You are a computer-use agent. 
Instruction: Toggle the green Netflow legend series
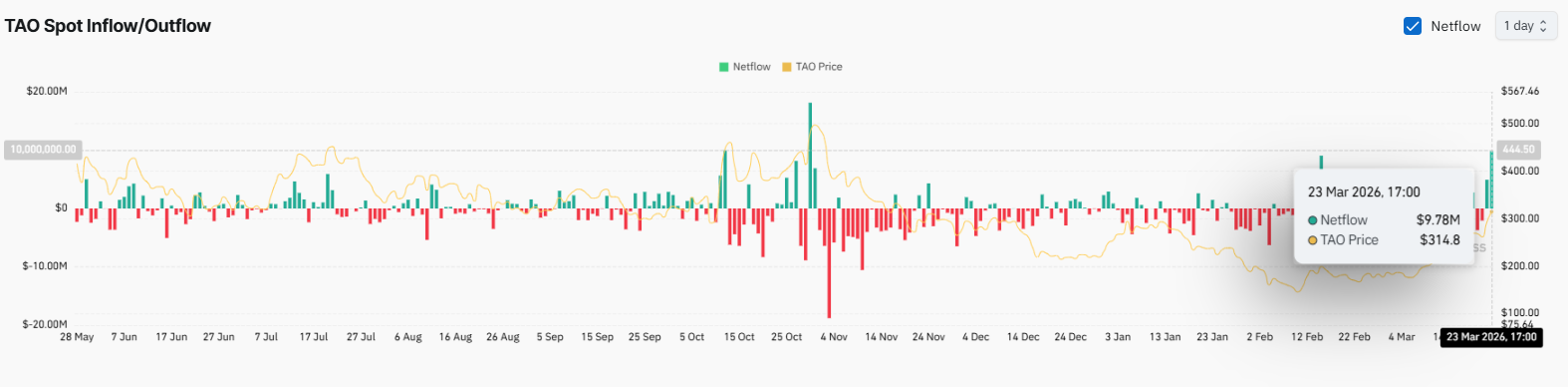click(x=745, y=67)
